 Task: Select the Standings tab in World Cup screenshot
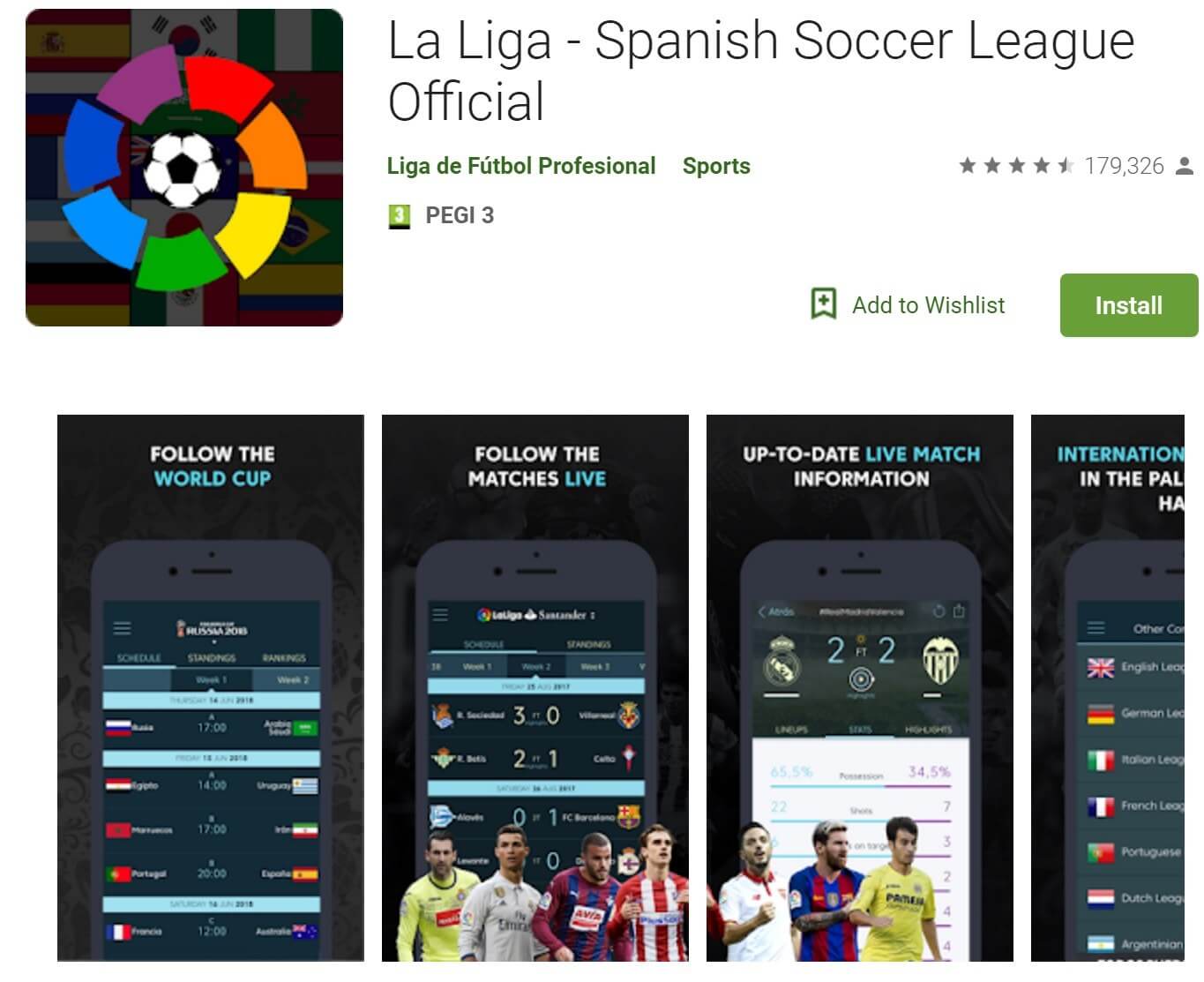click(212, 658)
